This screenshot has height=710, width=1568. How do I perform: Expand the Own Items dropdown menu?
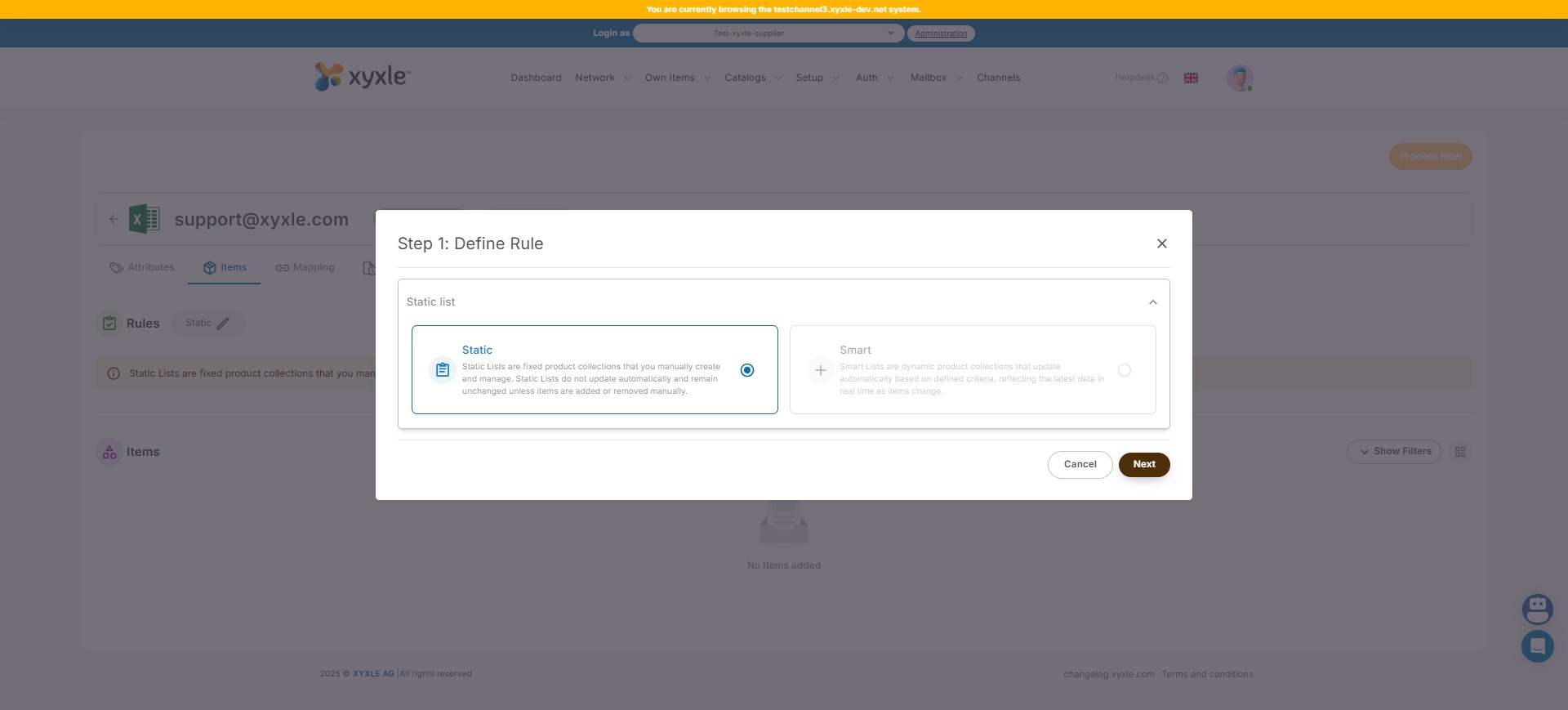point(677,78)
